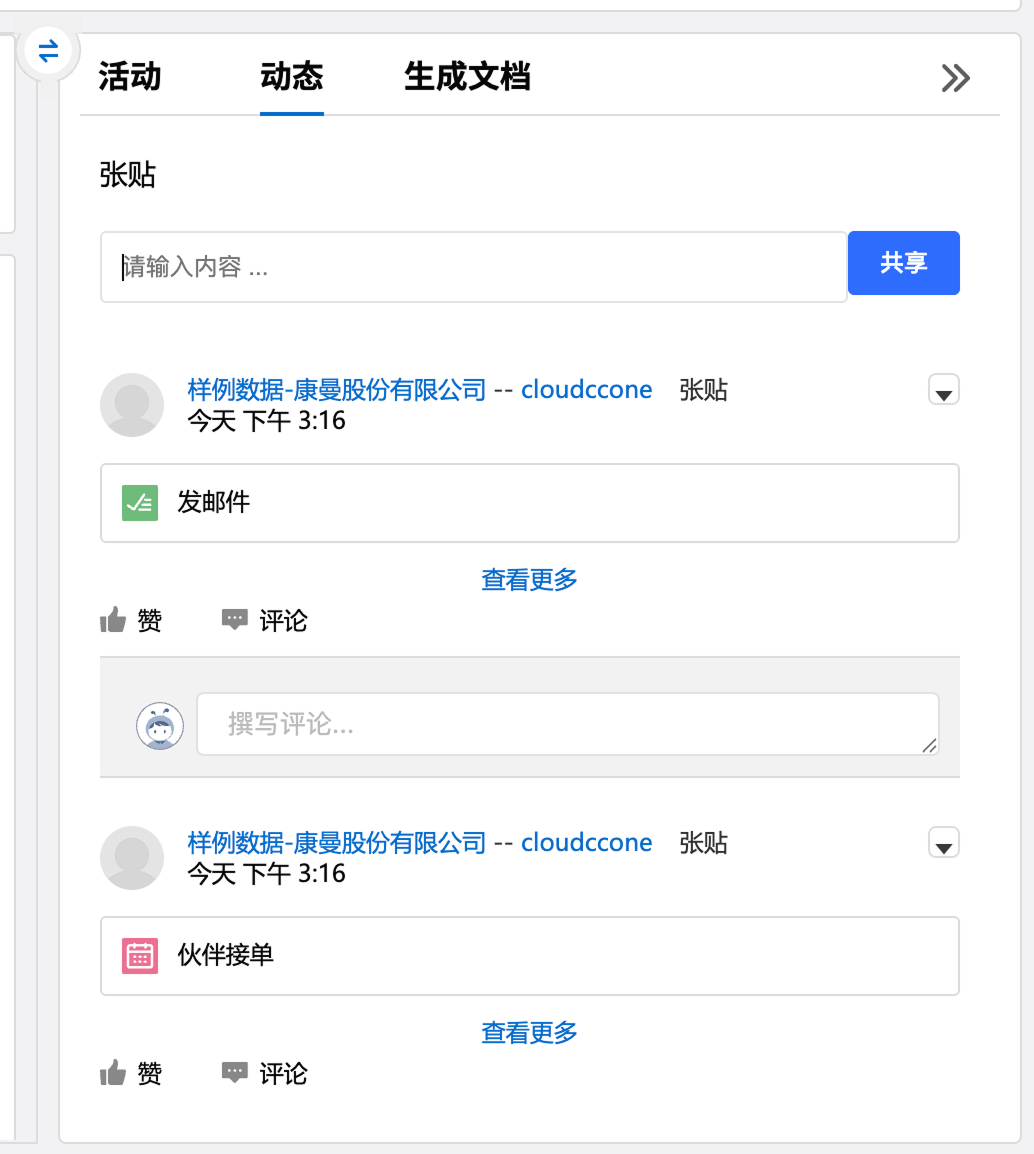Open dropdown arrow on 发邮件 post
Image resolution: width=1034 pixels, height=1154 pixels.
[943, 391]
